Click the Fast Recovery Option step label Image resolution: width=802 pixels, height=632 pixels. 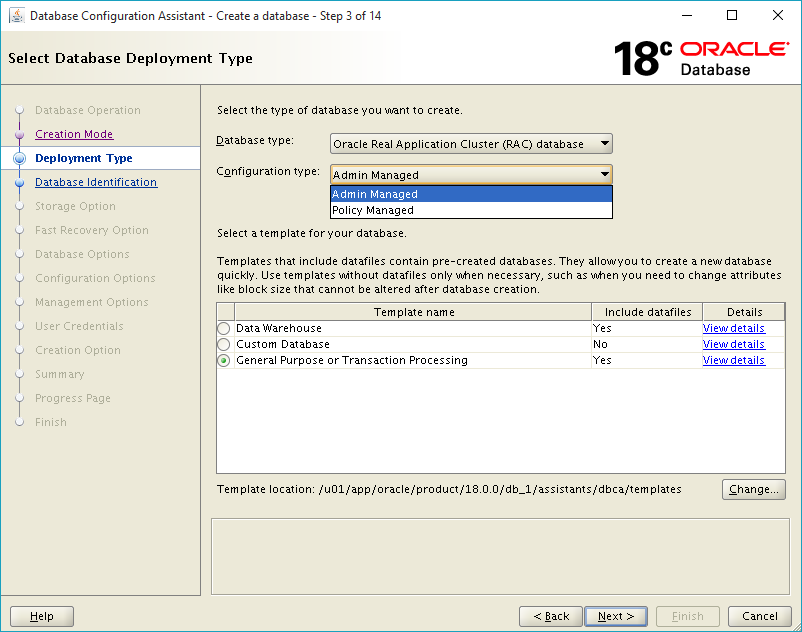click(x=92, y=230)
